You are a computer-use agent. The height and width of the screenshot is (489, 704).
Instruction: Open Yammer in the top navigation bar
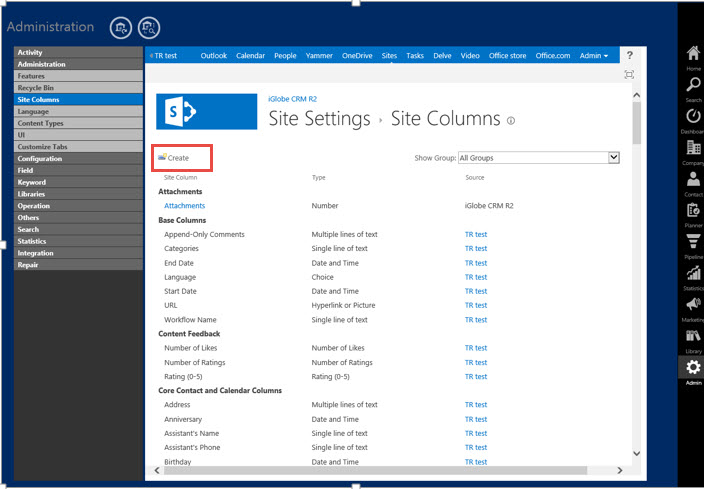pyautogui.click(x=319, y=56)
